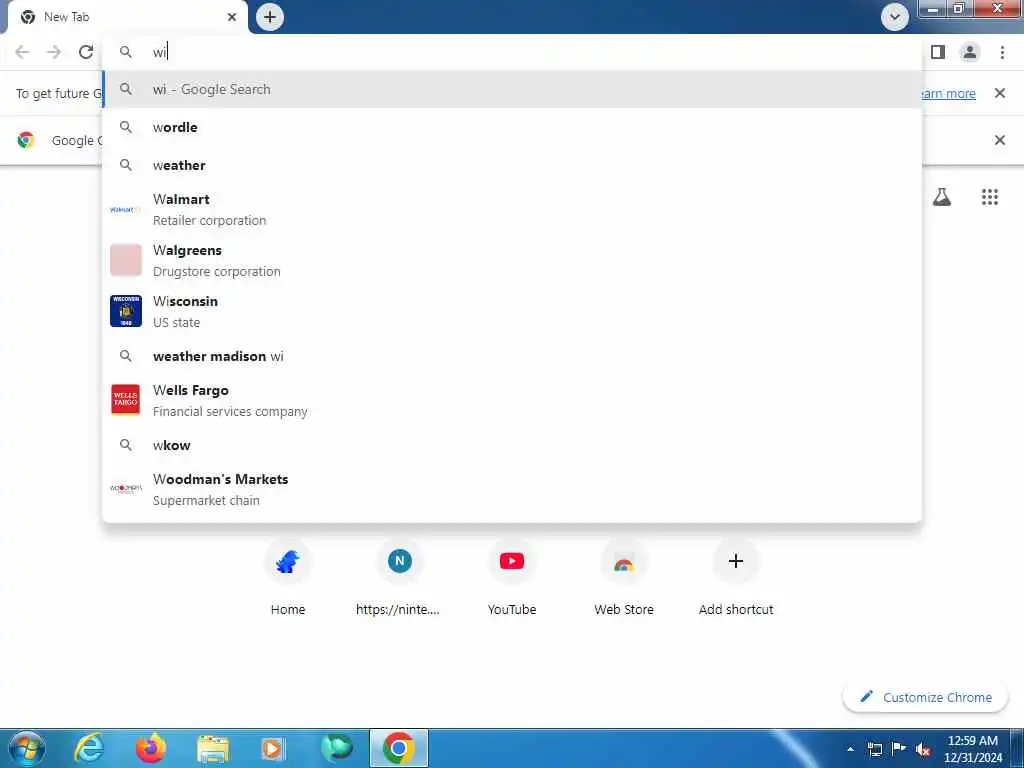Click the Wisconsin flag thumbnail
Viewport: 1024px width, 768px height.
tap(126, 311)
